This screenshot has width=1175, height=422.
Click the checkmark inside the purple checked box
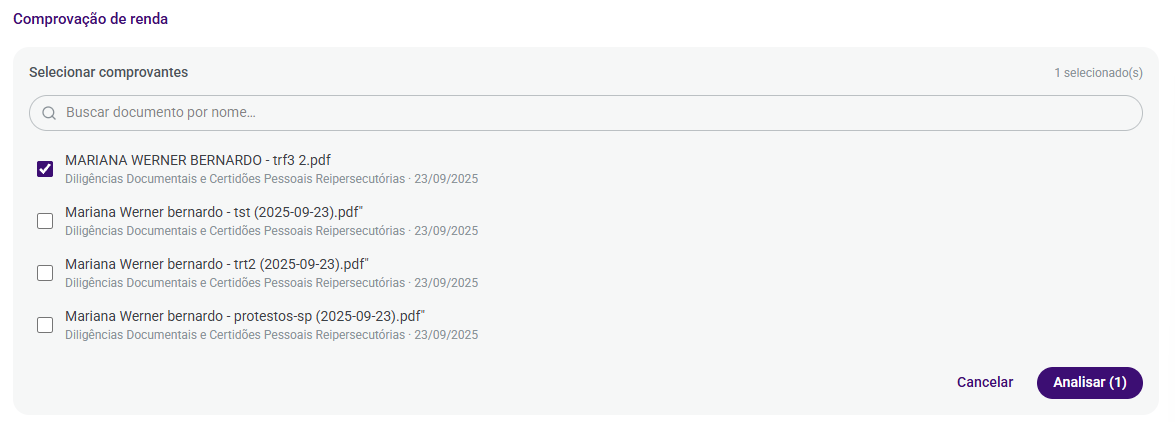point(45,169)
